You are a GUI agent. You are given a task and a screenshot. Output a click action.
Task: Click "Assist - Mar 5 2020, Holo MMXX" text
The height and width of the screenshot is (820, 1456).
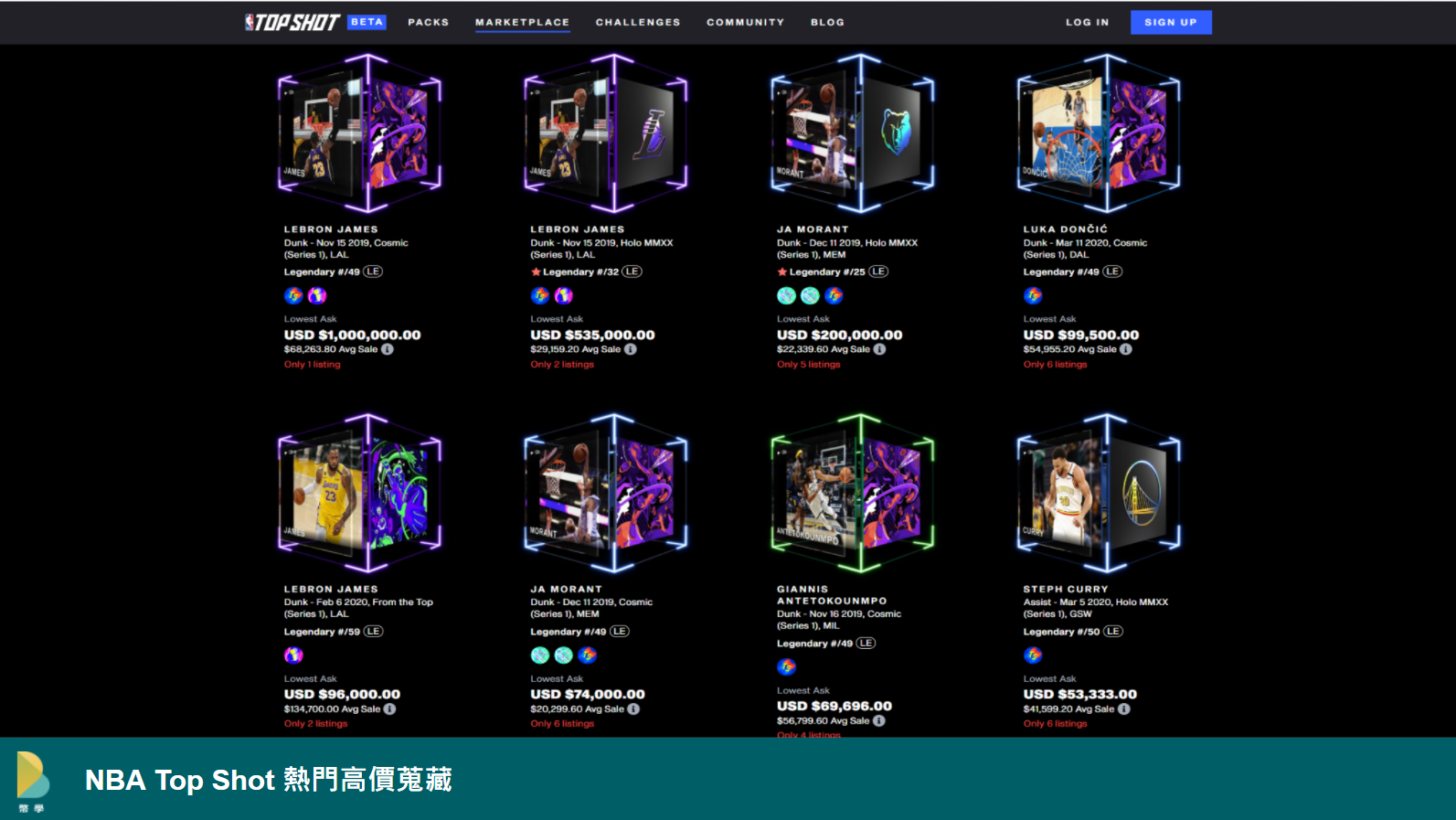[1096, 602]
